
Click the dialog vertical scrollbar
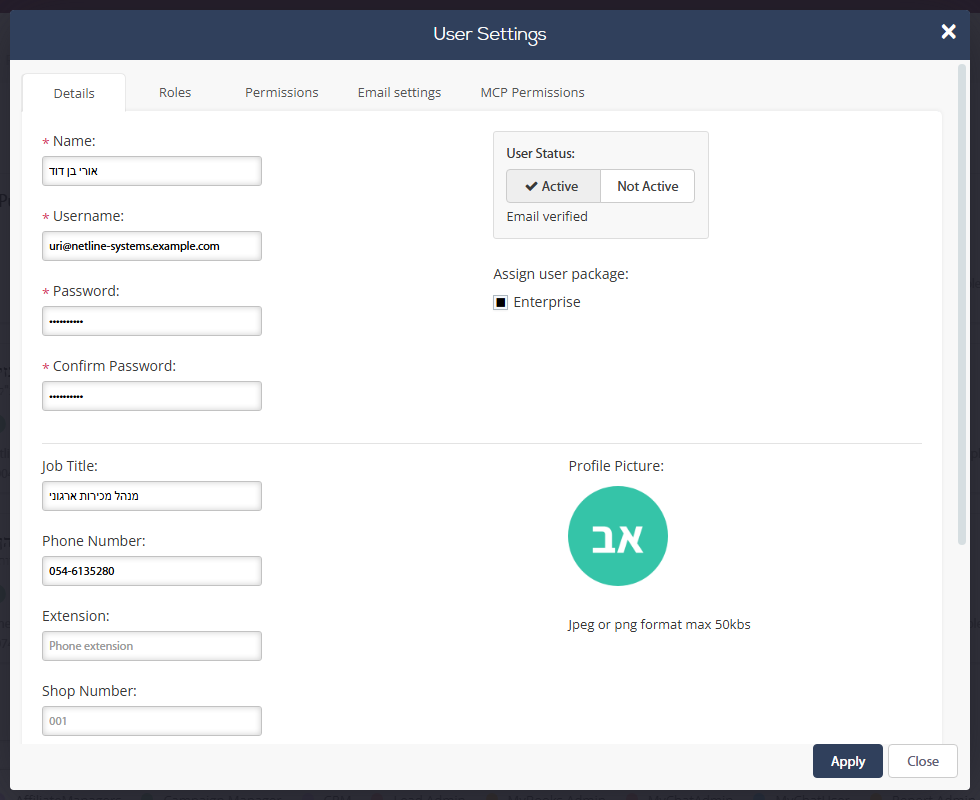(962, 305)
